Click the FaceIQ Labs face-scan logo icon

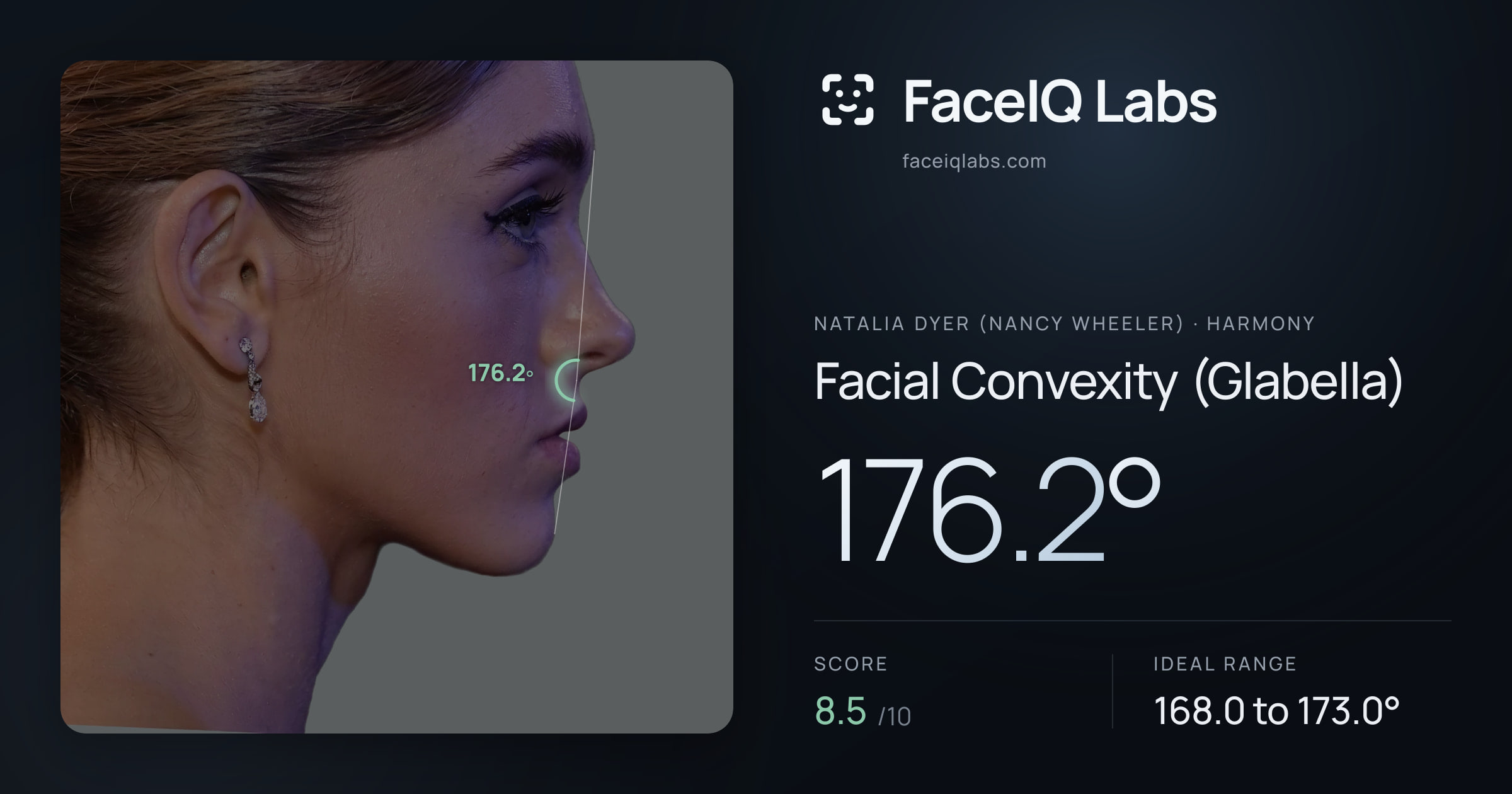click(x=847, y=100)
